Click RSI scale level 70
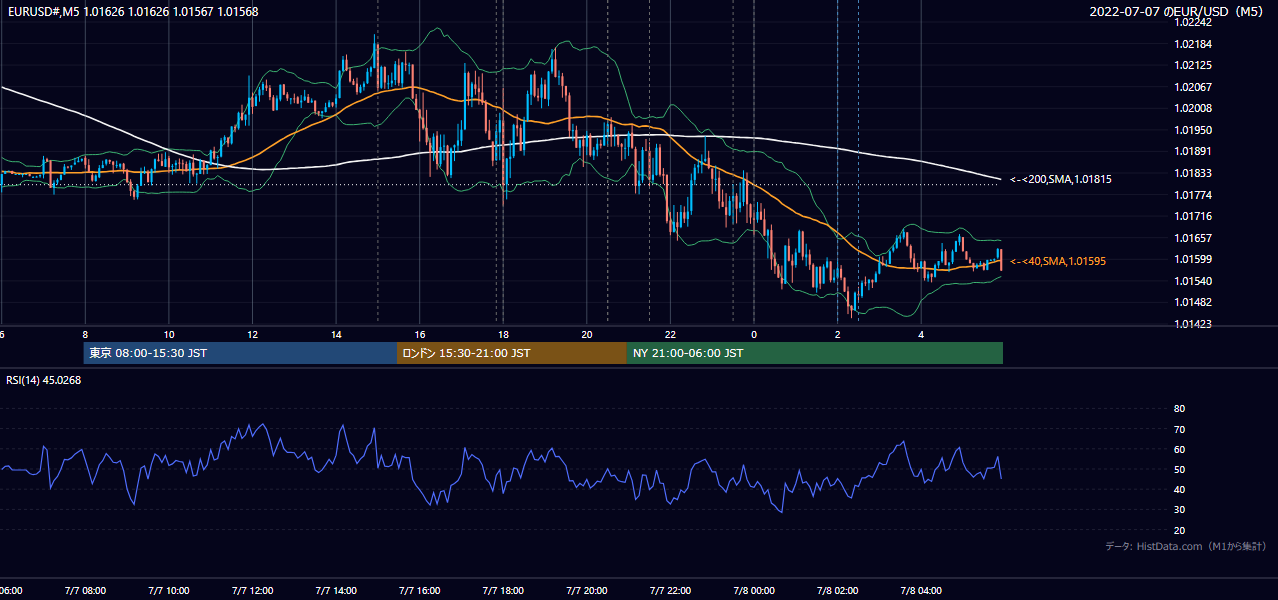The height and width of the screenshot is (600, 1278). point(1179,429)
